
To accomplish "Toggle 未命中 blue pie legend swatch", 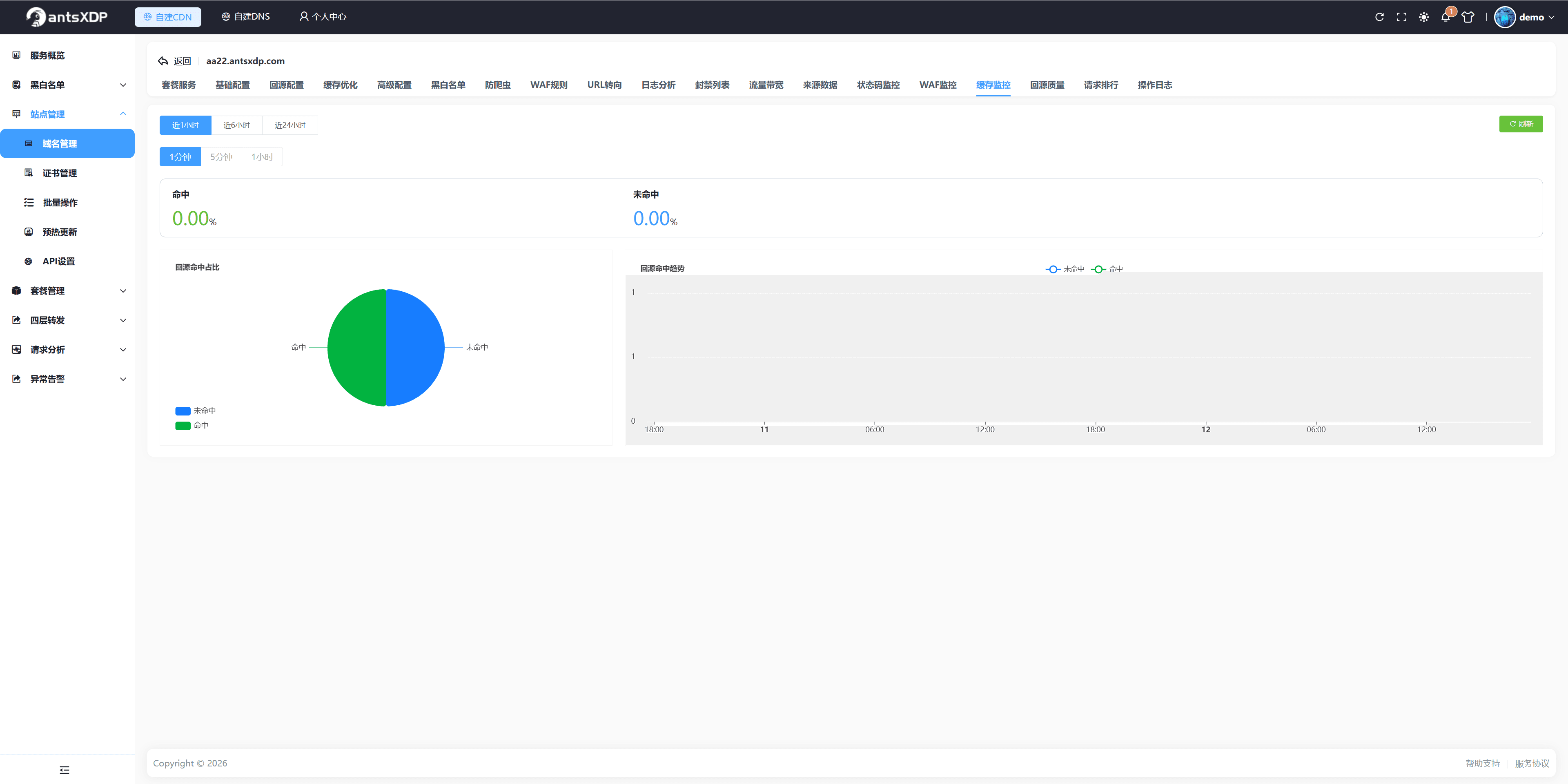I will click(183, 411).
